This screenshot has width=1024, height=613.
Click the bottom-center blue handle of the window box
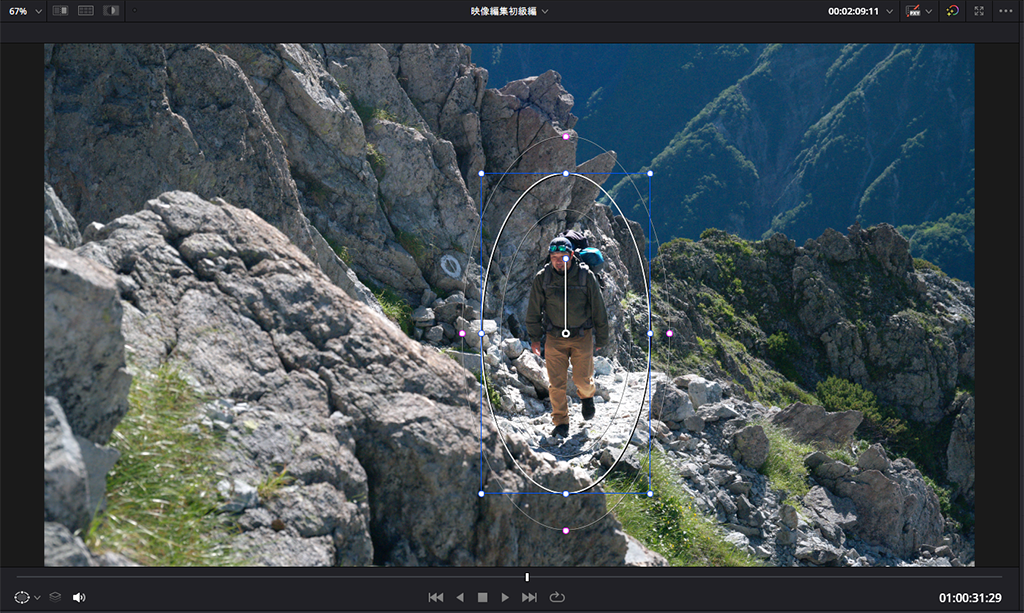[566, 494]
